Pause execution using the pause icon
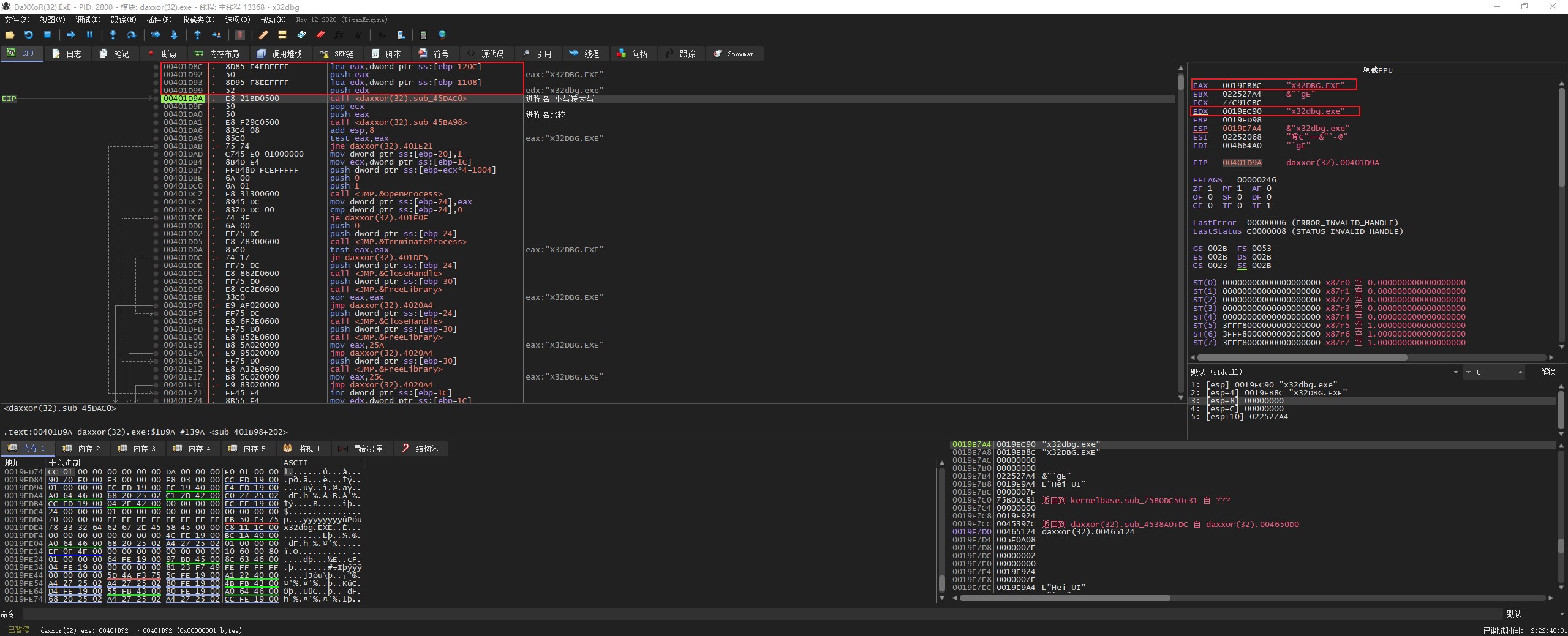 pyautogui.click(x=89, y=35)
